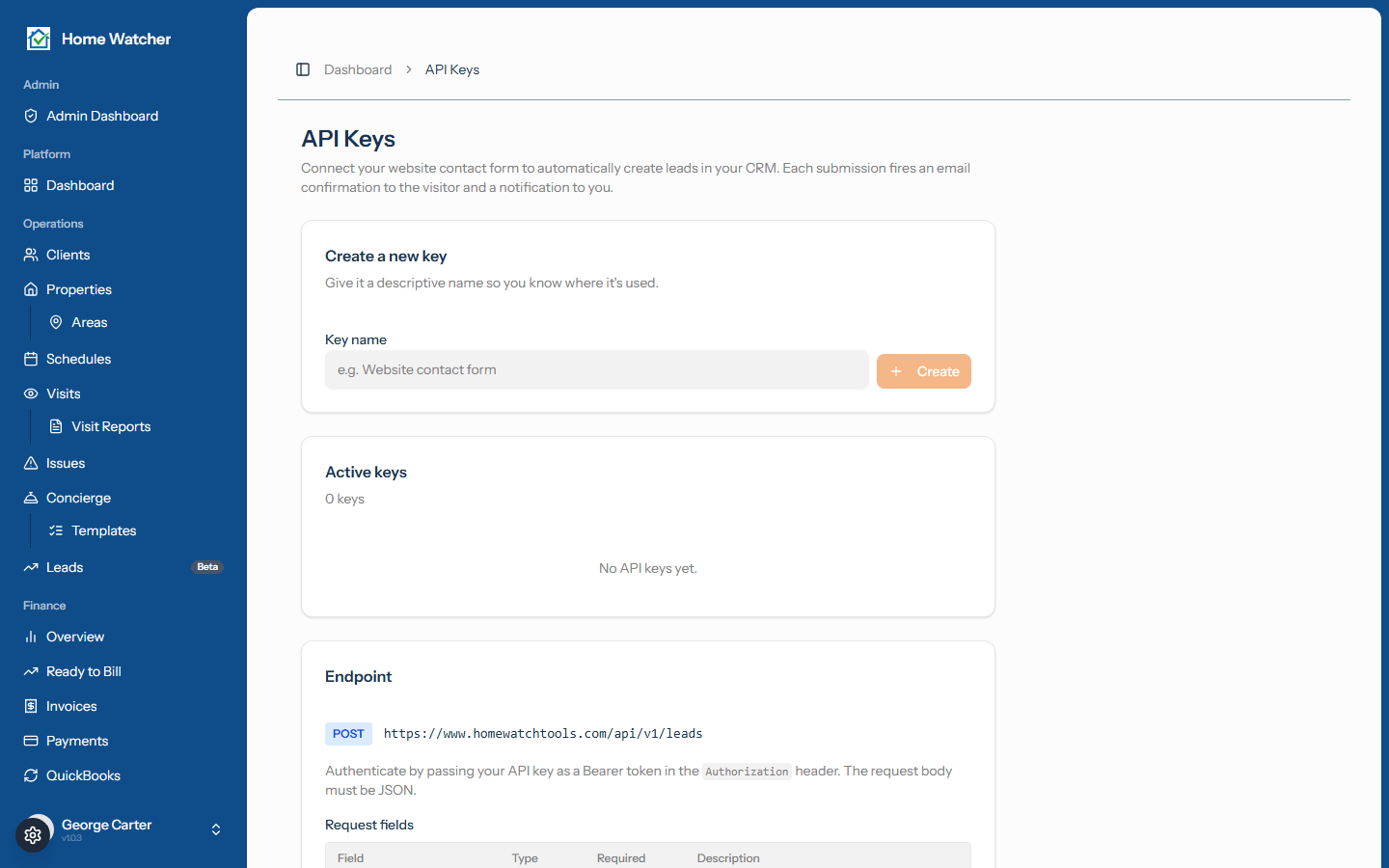Click the Leads trending arrow icon
1389x868 pixels.
click(31, 567)
